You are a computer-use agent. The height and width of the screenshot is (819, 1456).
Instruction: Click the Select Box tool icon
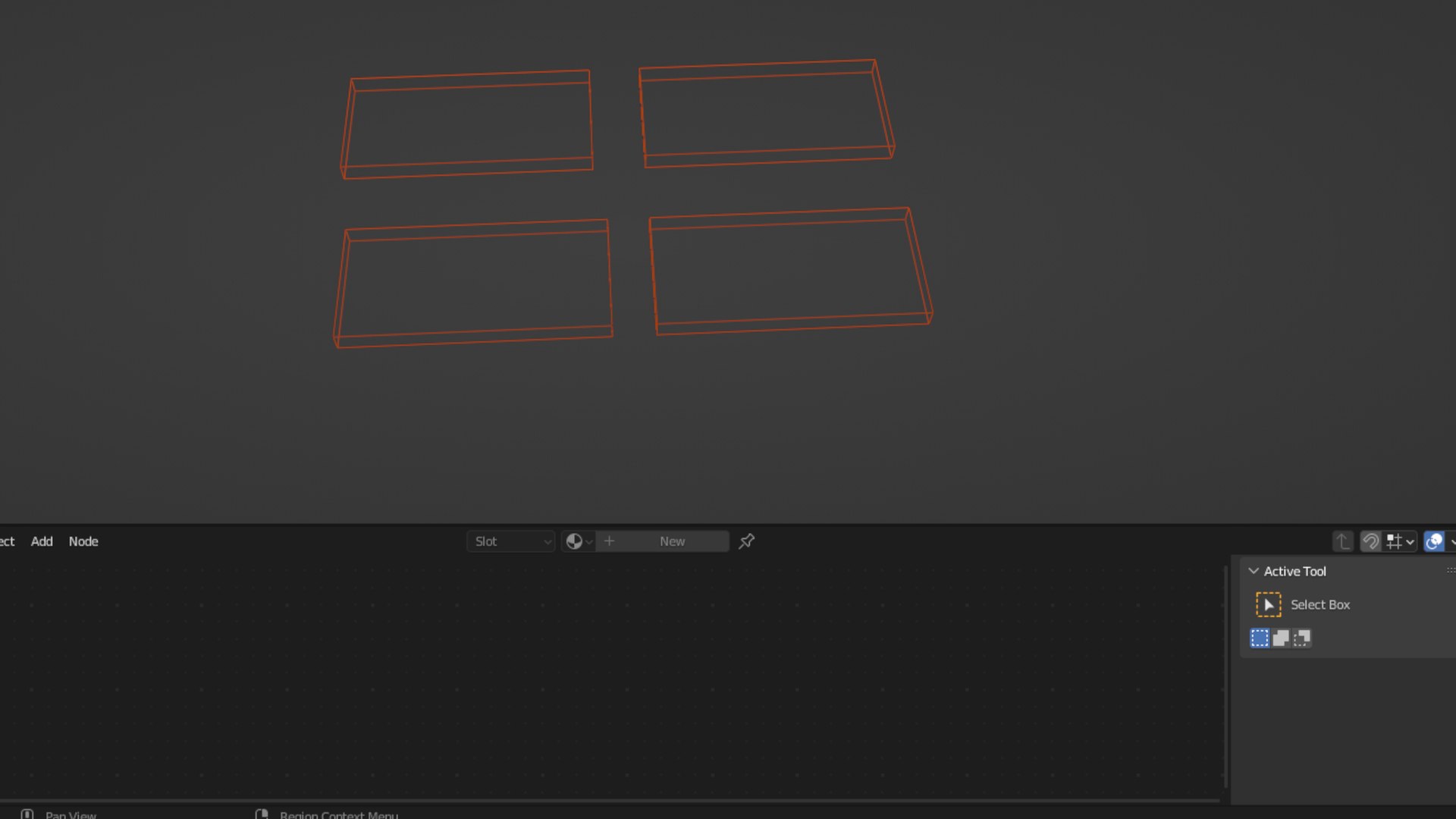[1268, 604]
